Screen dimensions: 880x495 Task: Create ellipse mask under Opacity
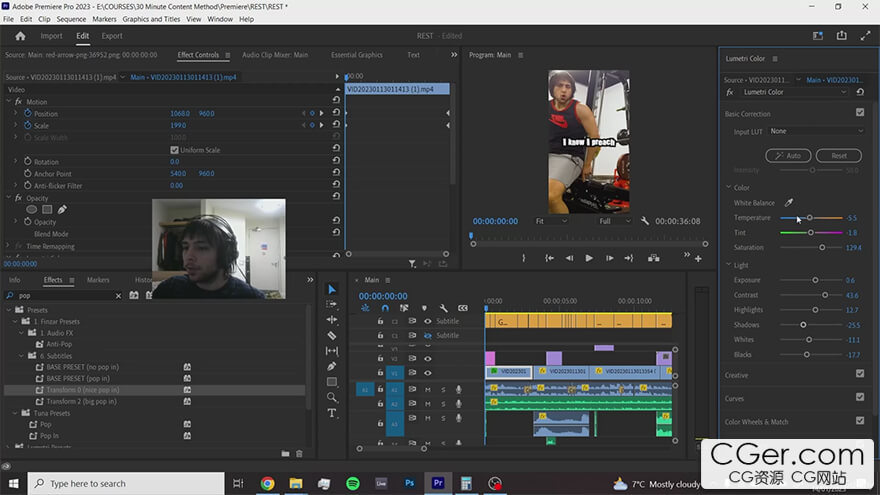(x=31, y=209)
